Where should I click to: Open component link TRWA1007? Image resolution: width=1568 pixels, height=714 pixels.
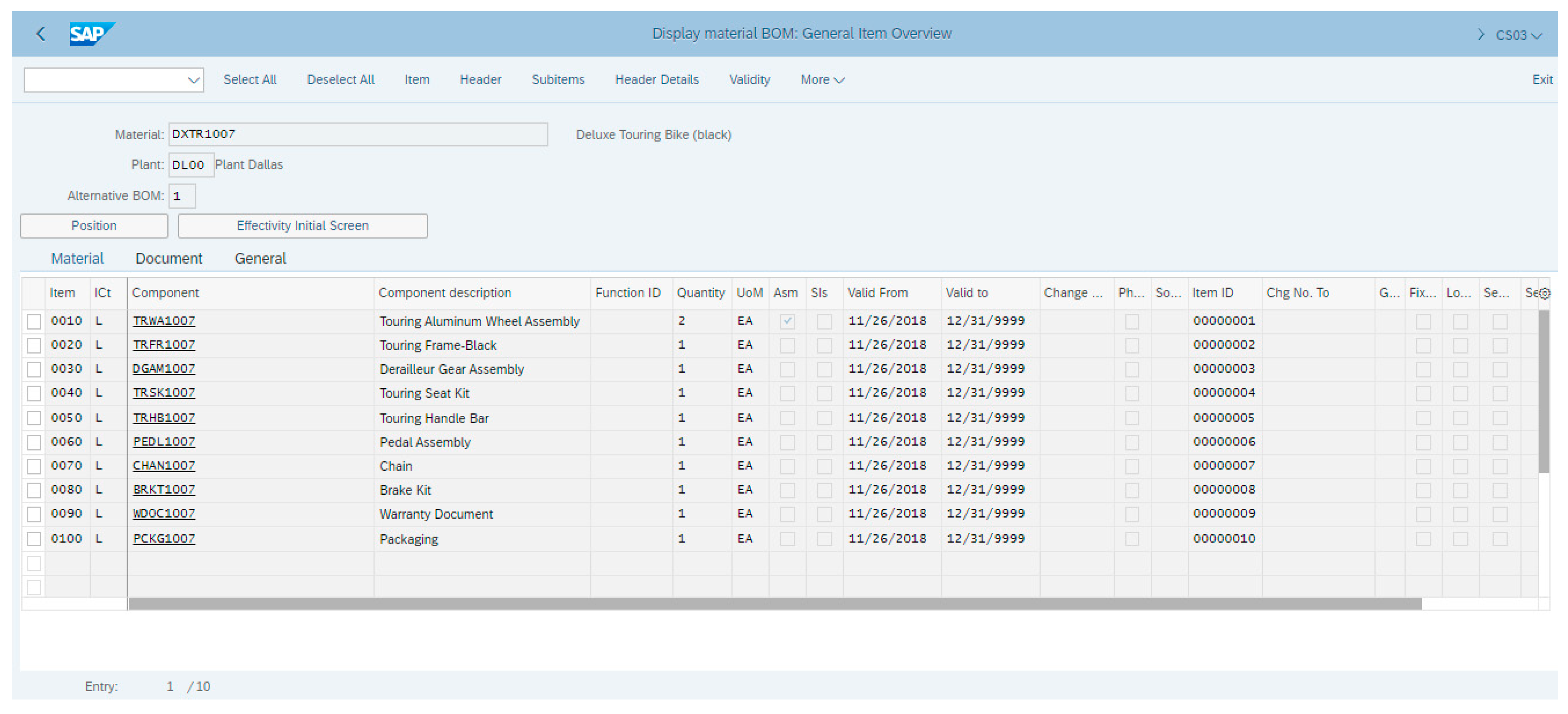[x=164, y=321]
